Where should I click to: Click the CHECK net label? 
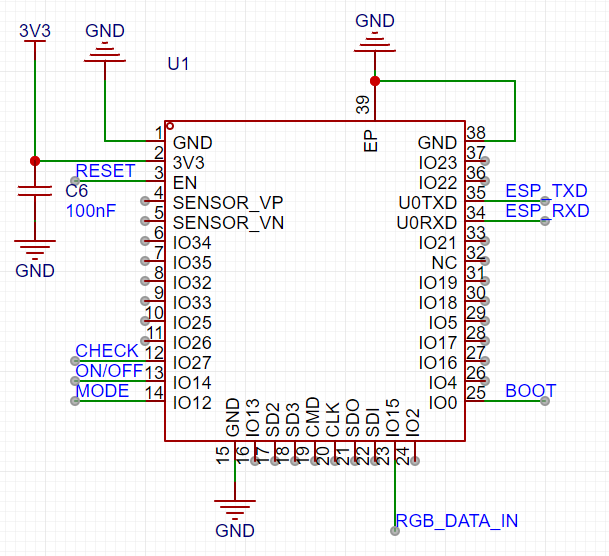point(107,351)
